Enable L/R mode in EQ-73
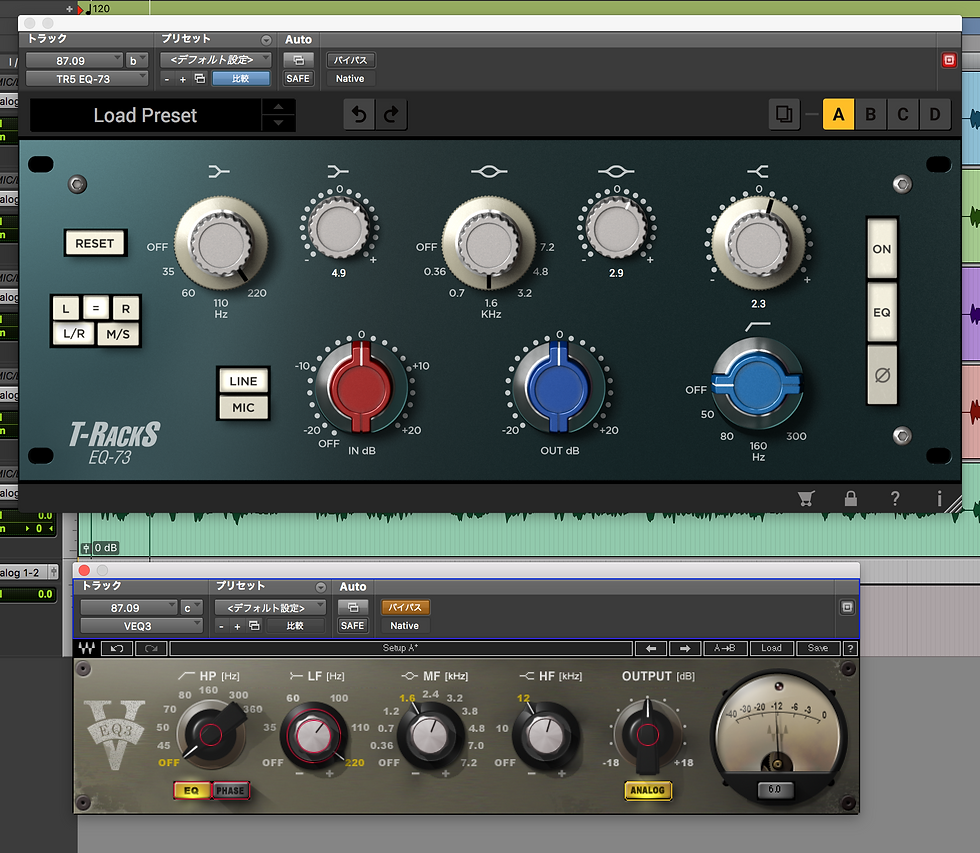This screenshot has height=853, width=980. pyautogui.click(x=74, y=334)
